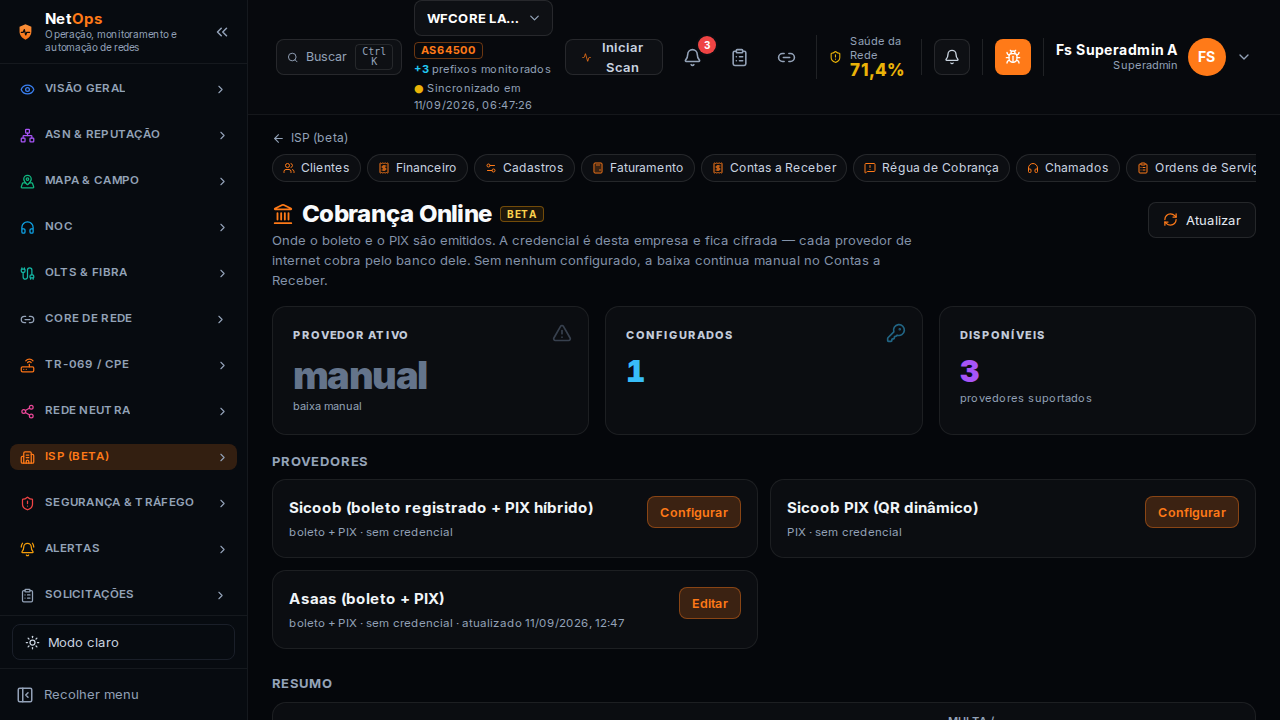Click the eye icon for Visão Geral
1280x720 pixels.
tap(28, 89)
